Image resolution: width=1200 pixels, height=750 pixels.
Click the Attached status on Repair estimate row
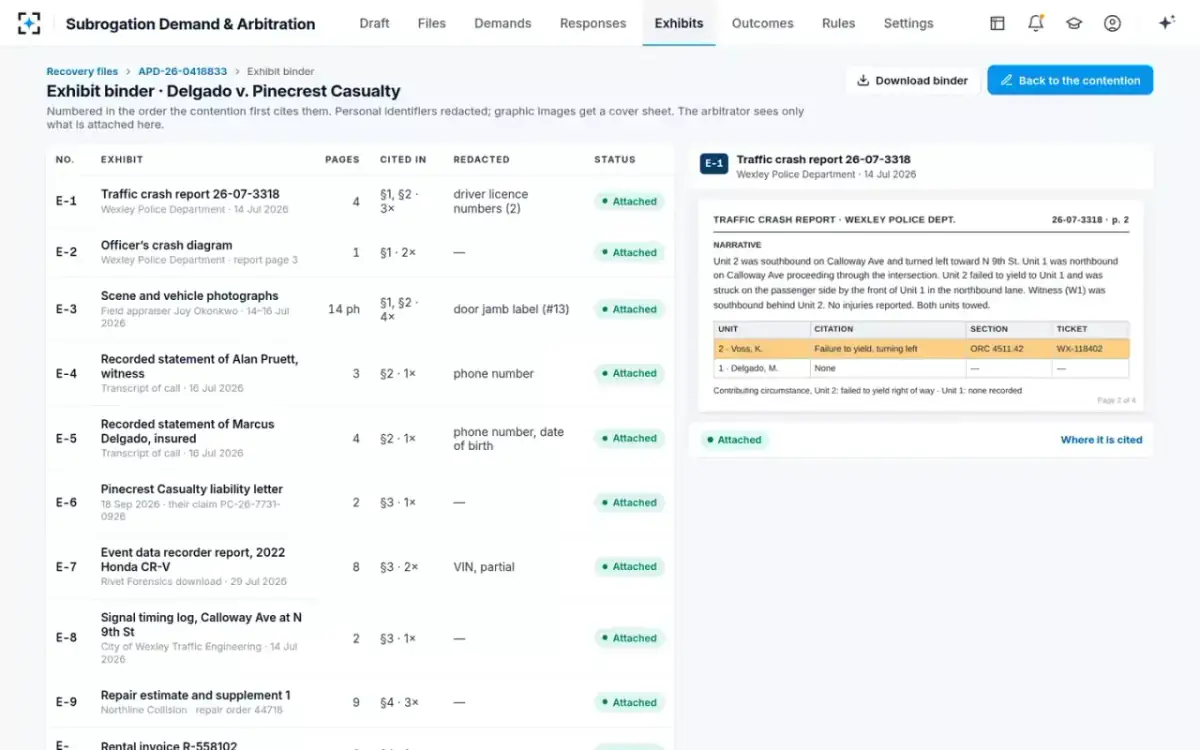pyautogui.click(x=629, y=702)
